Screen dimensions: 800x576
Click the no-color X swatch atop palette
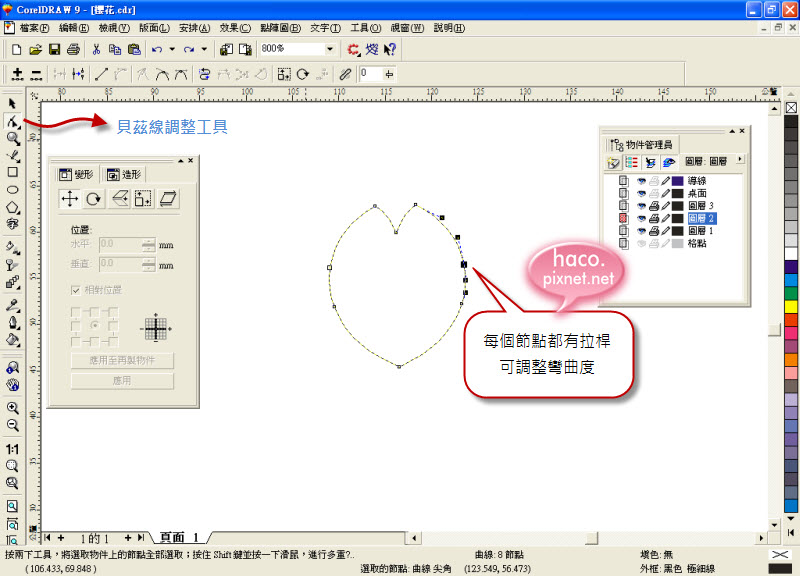(x=791, y=108)
